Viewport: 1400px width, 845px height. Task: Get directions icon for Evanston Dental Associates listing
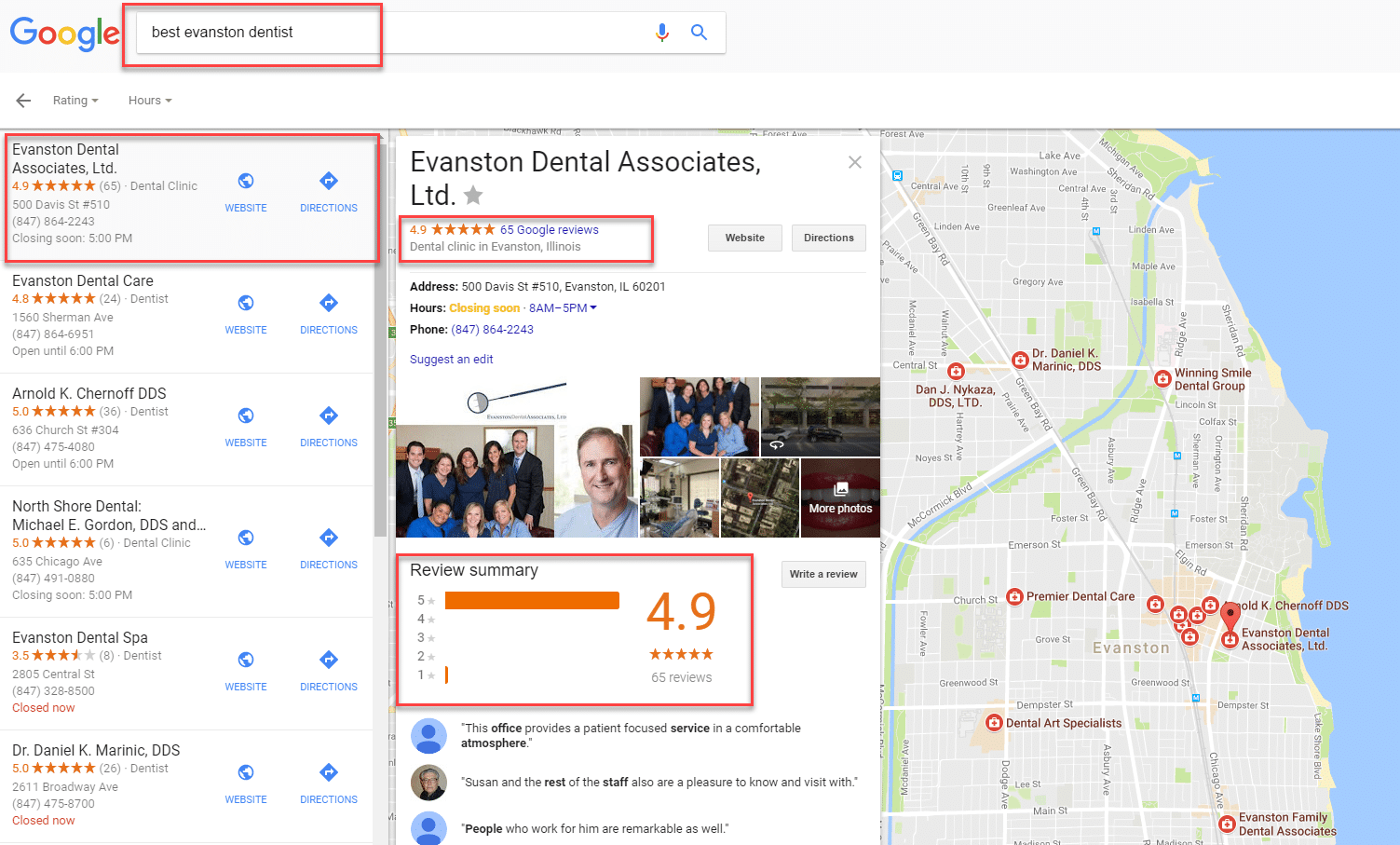coord(329,181)
